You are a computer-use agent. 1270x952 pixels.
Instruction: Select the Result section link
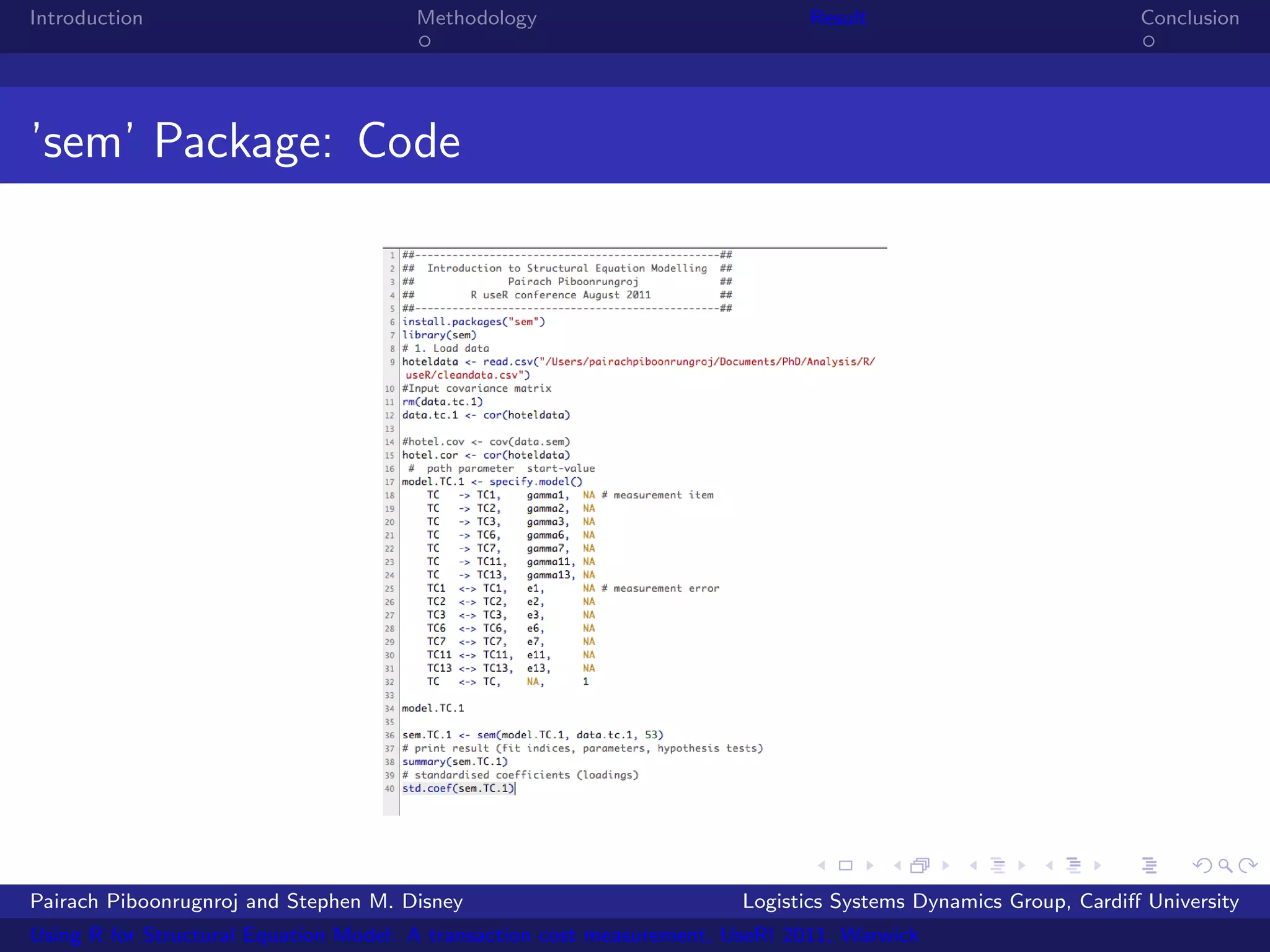[x=838, y=18]
